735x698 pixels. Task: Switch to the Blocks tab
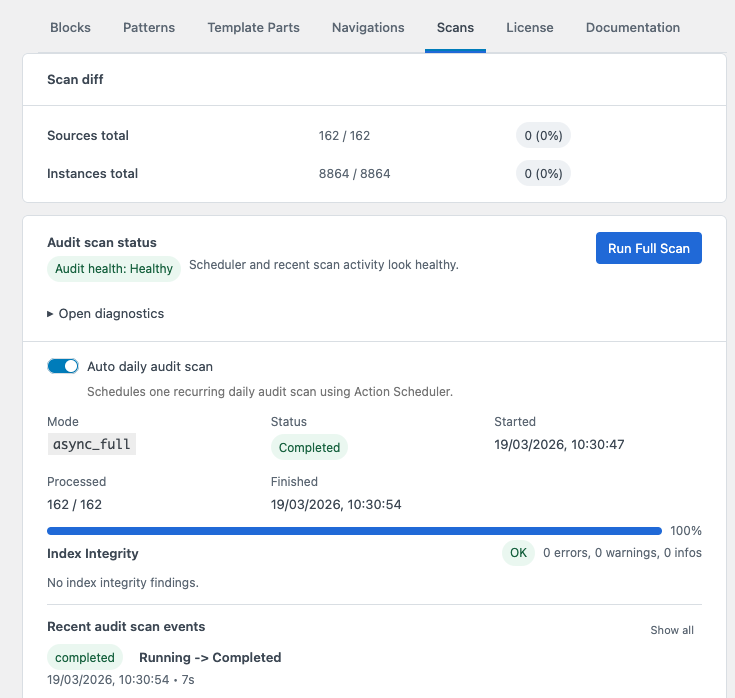coord(70,28)
